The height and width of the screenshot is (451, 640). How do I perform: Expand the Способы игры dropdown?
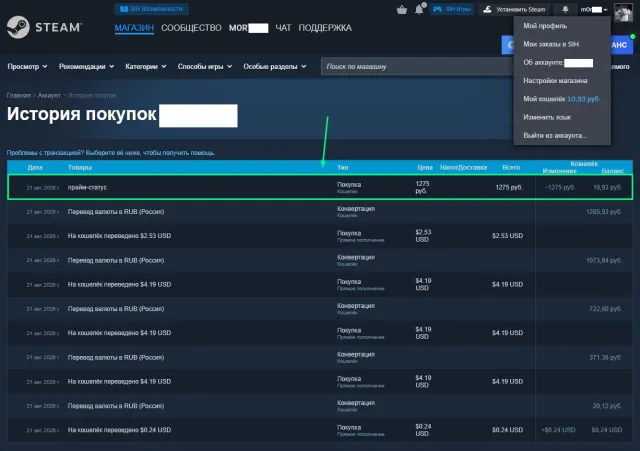205,66
